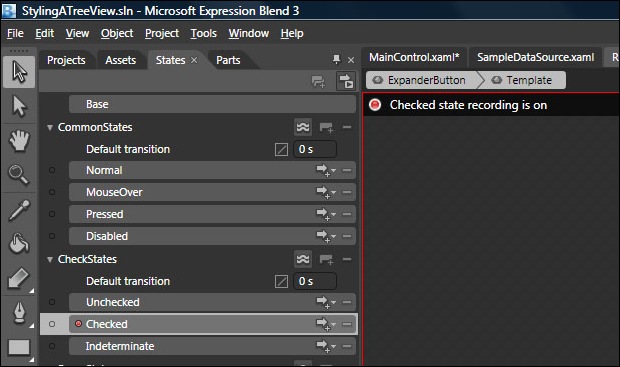
Task: Open the Object menu
Action: coord(117,33)
